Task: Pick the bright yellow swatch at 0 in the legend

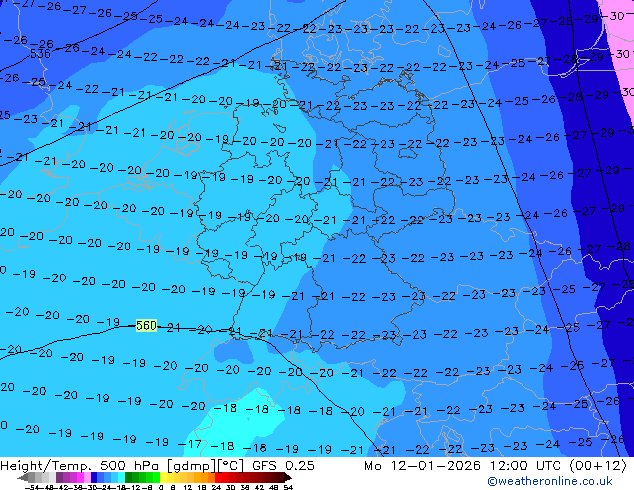Action: point(163,478)
